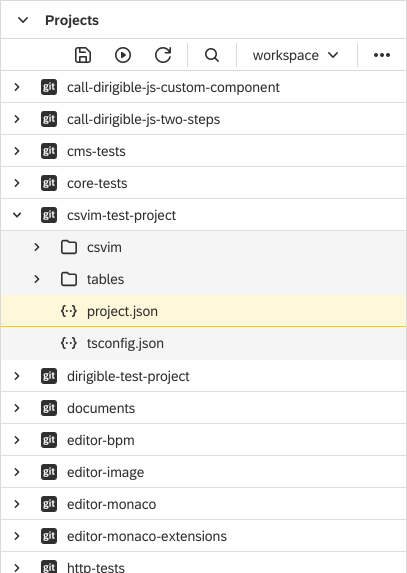
Task: Click JSON braces icon of project.json
Action: click(x=69, y=311)
